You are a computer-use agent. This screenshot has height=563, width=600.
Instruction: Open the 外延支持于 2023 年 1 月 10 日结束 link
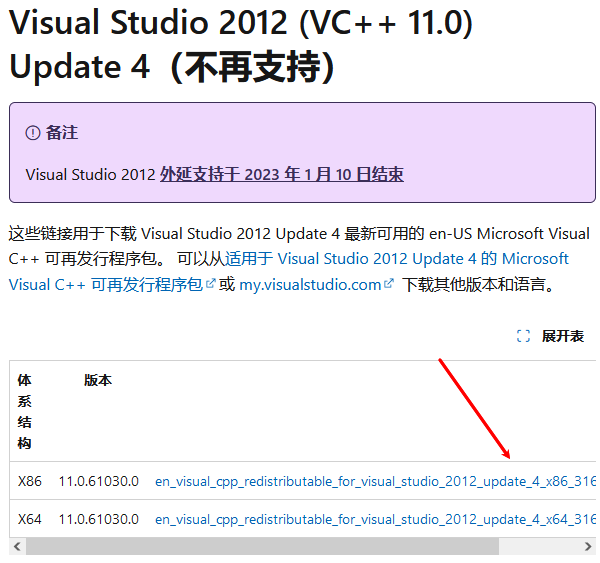(x=282, y=175)
